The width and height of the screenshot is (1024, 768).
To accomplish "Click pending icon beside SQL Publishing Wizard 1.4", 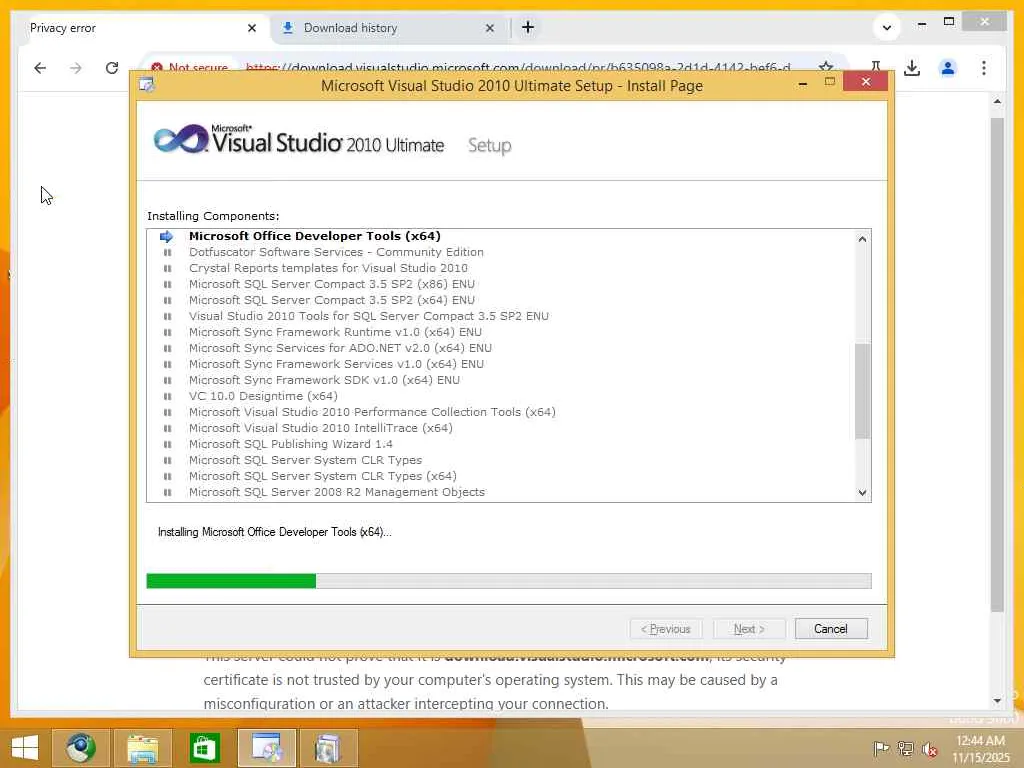I will pyautogui.click(x=167, y=444).
